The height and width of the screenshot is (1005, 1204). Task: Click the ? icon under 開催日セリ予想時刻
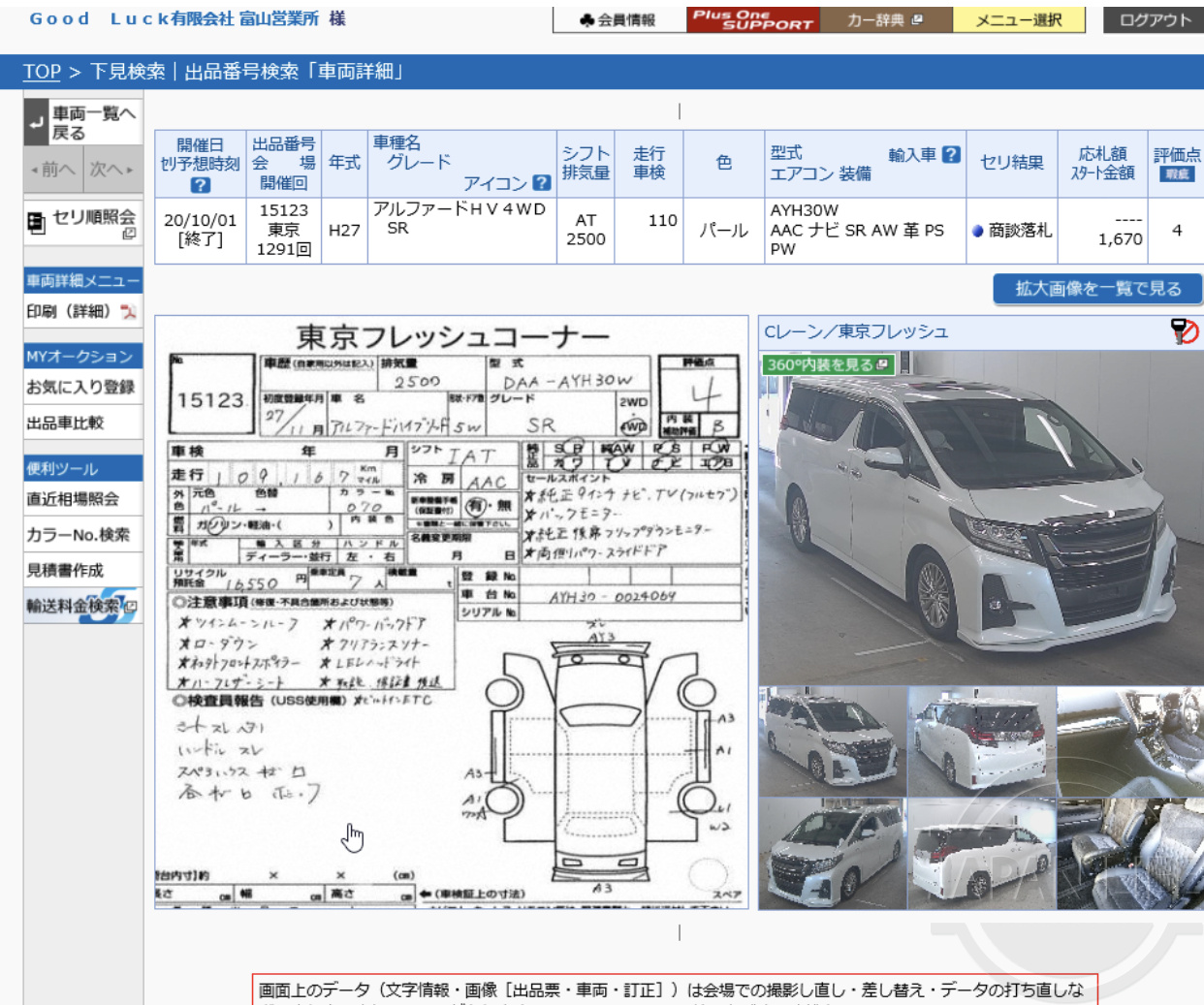[200, 183]
